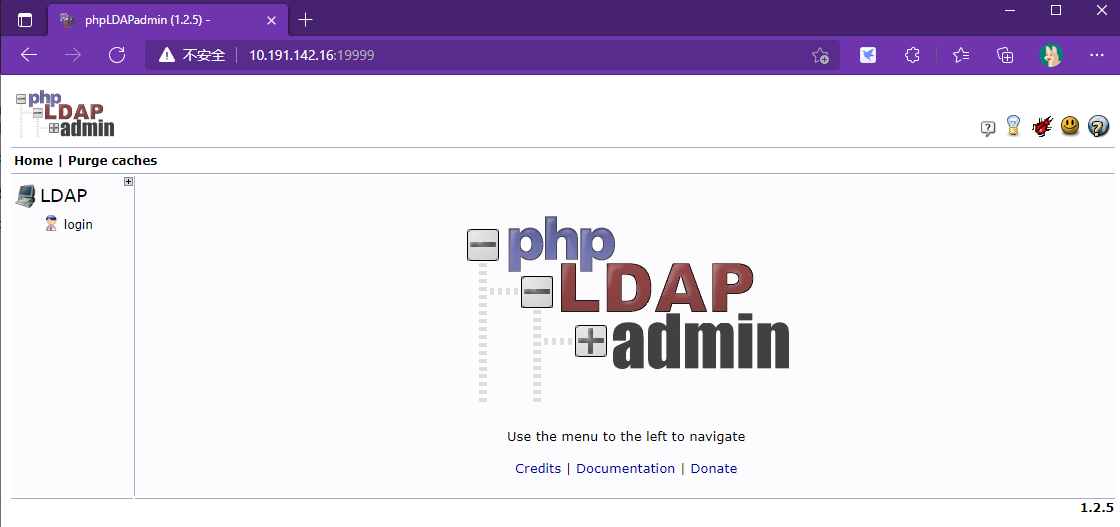This screenshot has height=527, width=1120.
Task: Click the small phpLDAPadmin logo at top left
Action: (x=65, y=114)
